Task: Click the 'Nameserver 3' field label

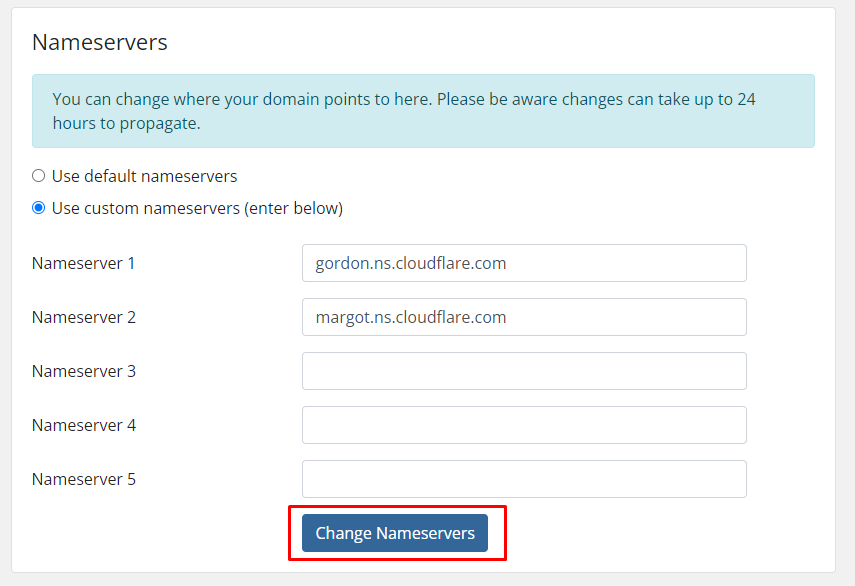Action: pos(84,371)
